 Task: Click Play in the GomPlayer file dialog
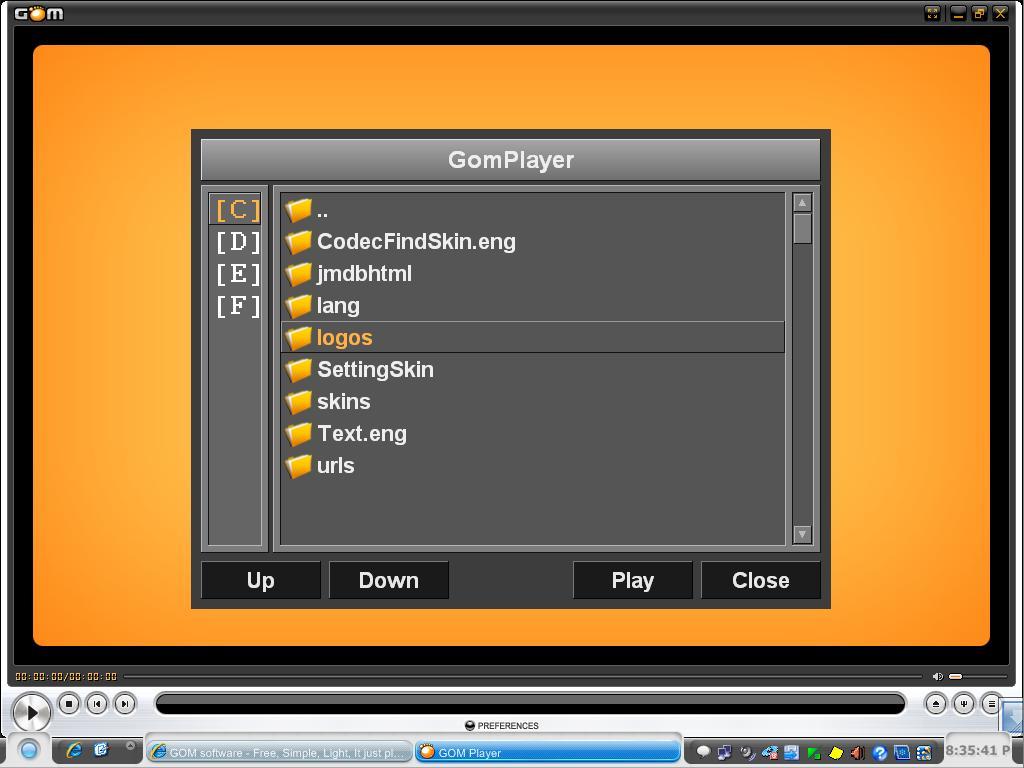pyautogui.click(x=632, y=580)
